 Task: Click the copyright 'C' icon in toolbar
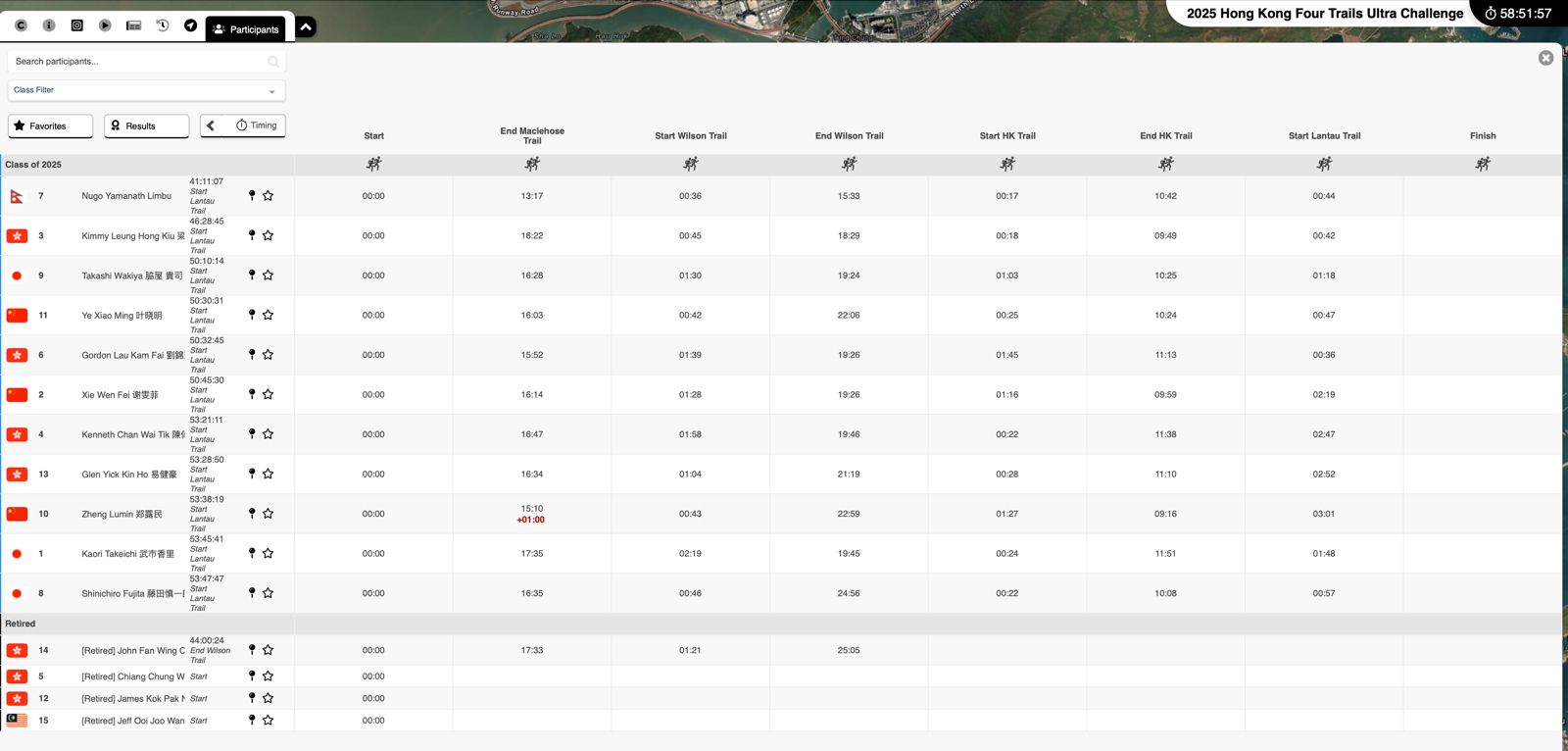(x=21, y=25)
